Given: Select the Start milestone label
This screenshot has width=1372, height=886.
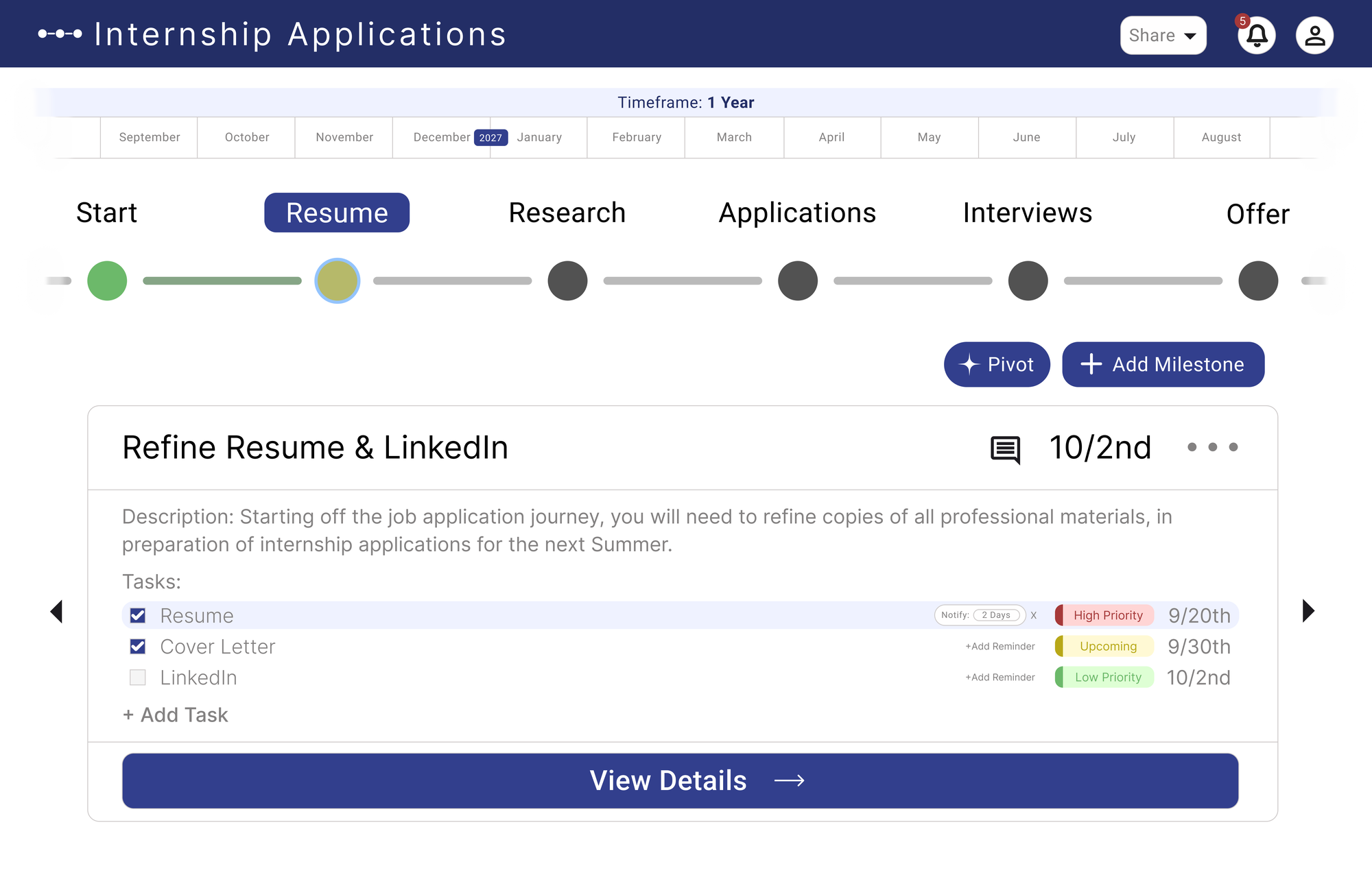Looking at the screenshot, I should coord(106,213).
